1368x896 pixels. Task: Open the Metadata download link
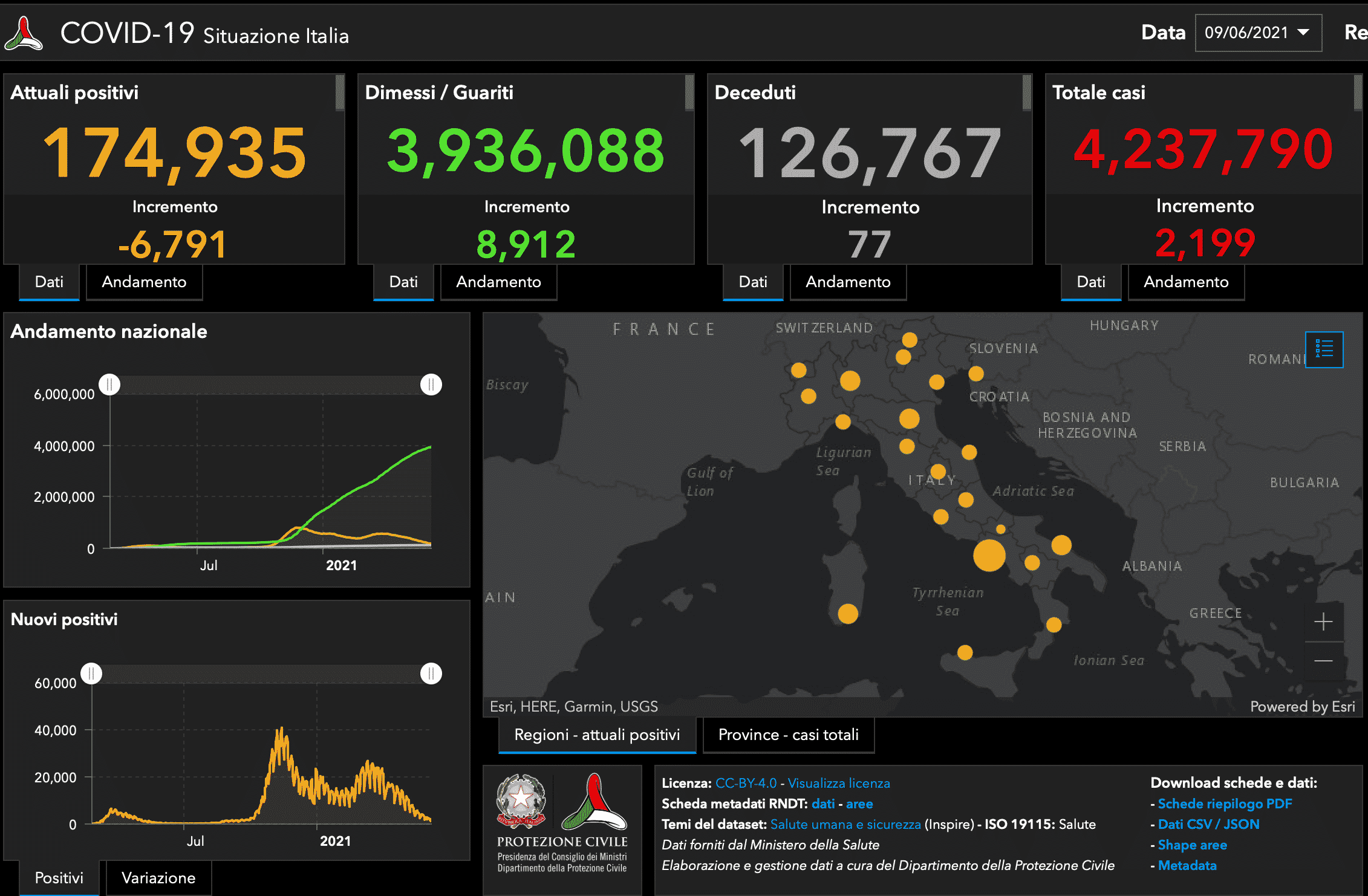(x=1187, y=866)
